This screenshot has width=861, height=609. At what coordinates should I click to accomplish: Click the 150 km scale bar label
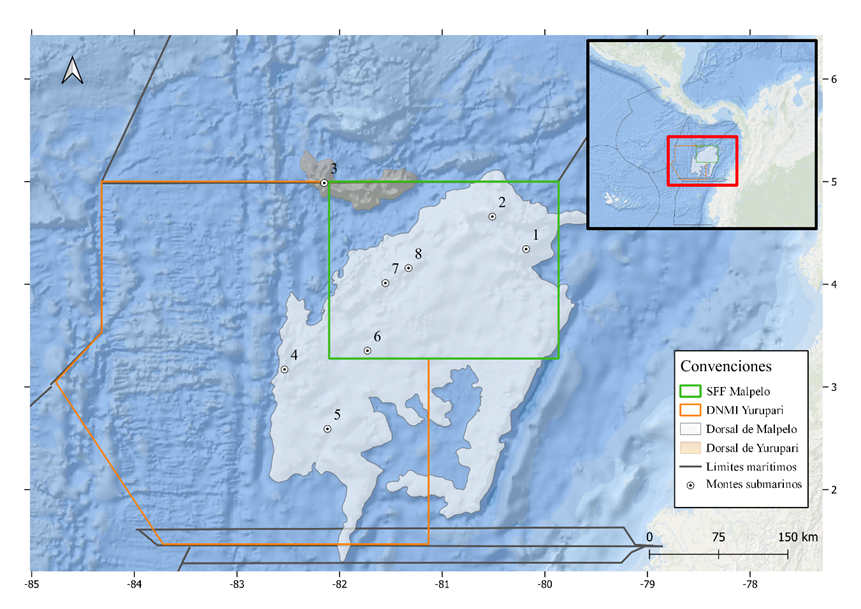click(797, 537)
